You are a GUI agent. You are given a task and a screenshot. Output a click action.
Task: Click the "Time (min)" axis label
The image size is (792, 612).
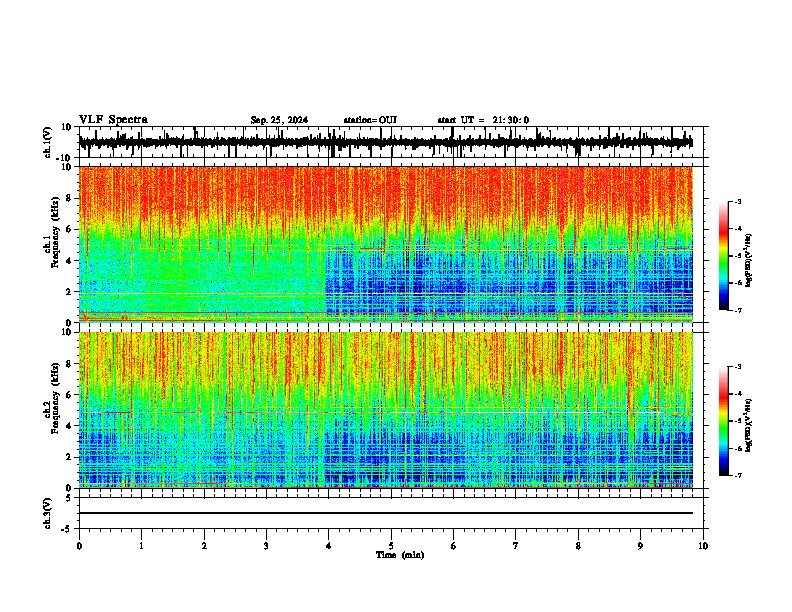click(x=400, y=555)
